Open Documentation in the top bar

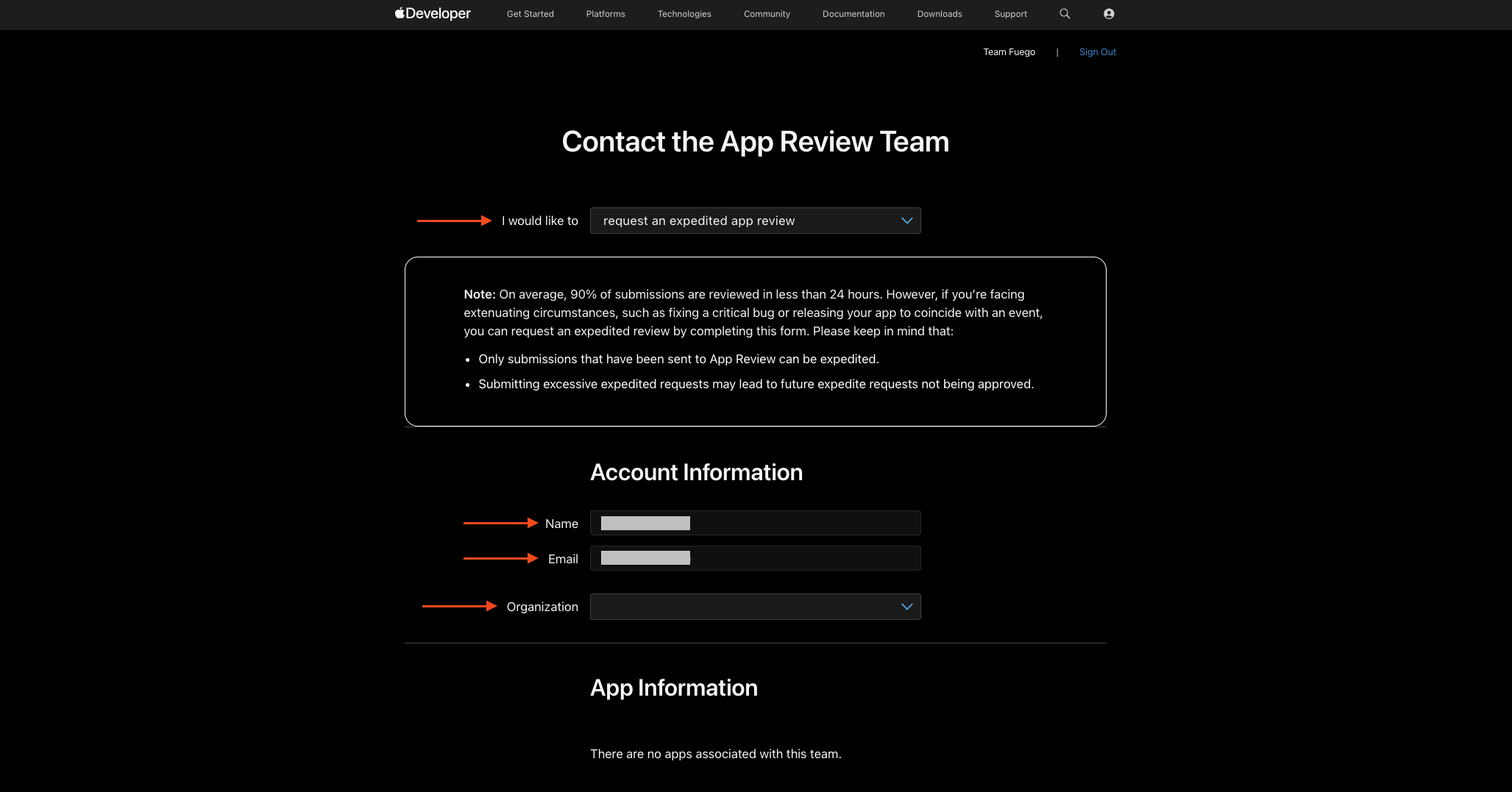tap(853, 14)
